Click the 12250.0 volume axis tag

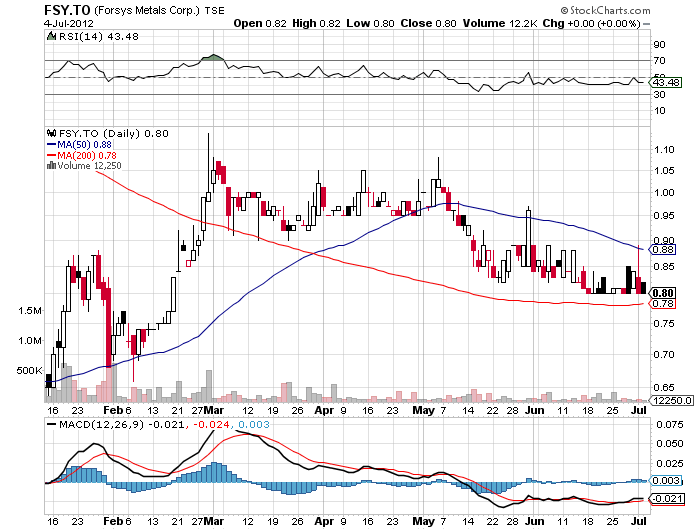click(x=672, y=401)
